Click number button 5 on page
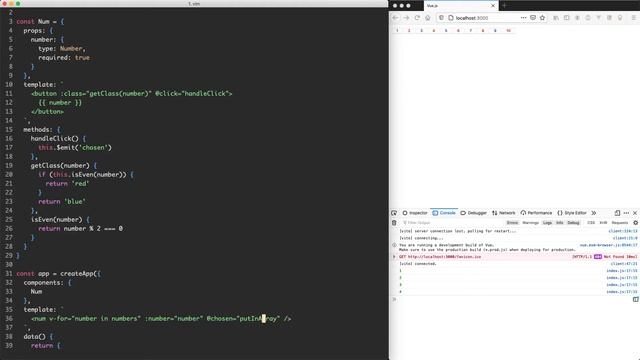The width and height of the screenshot is (640, 360). click(x=446, y=31)
